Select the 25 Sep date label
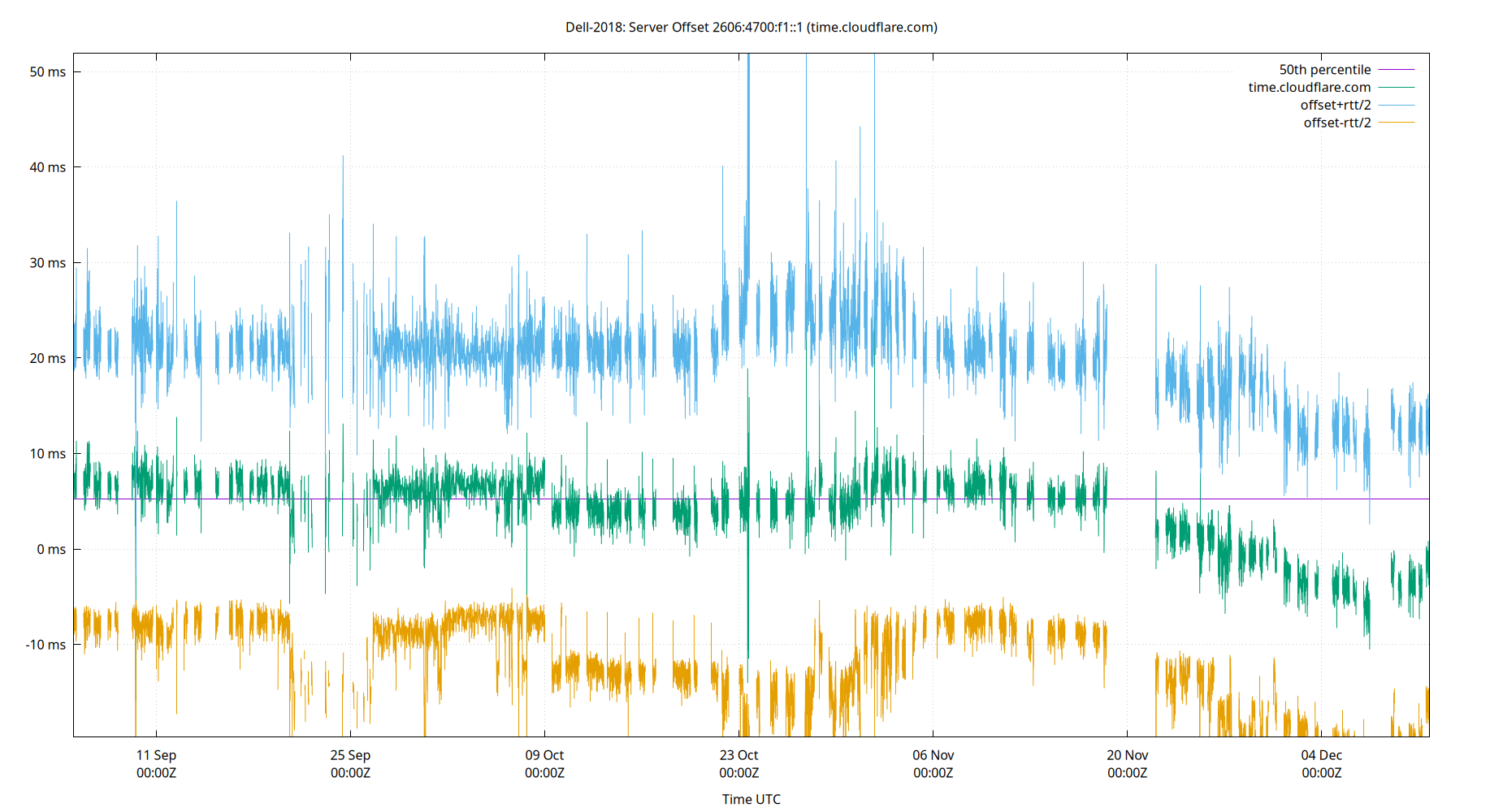Image resolution: width=1503 pixels, height=812 pixels. pyautogui.click(x=349, y=755)
